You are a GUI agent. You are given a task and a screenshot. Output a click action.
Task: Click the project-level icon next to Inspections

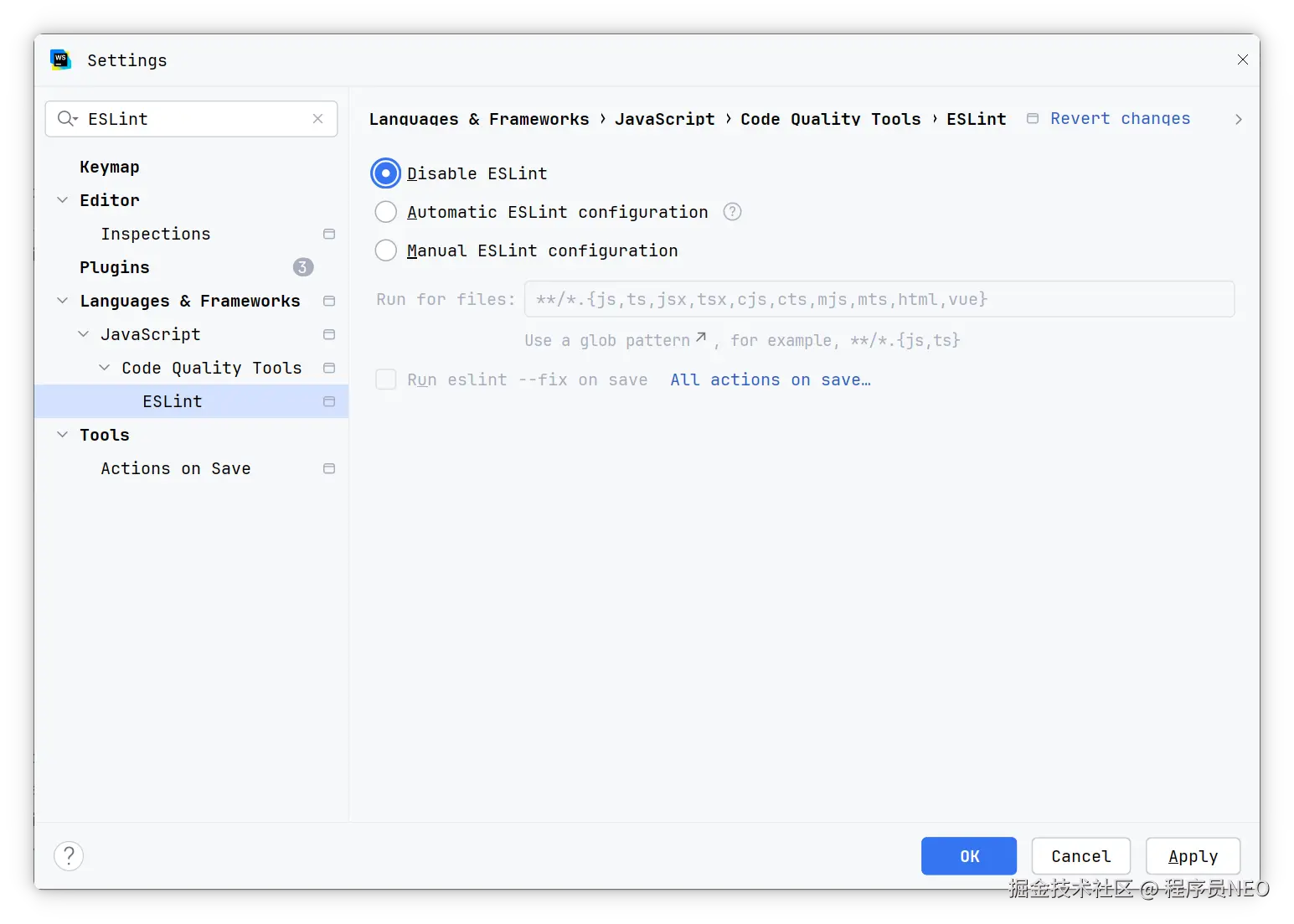(x=329, y=234)
